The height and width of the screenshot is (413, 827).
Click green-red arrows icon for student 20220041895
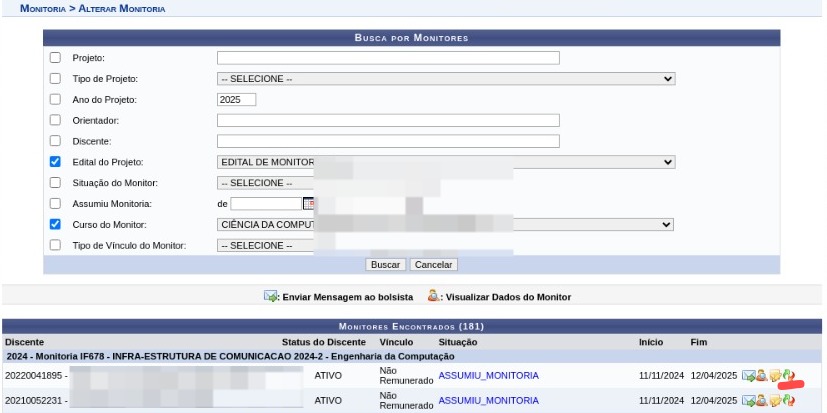point(788,376)
